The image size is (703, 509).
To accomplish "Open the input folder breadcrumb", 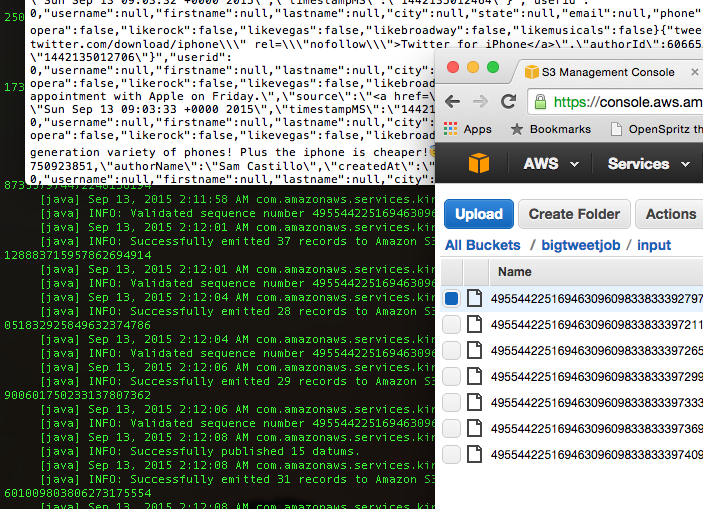I will [654, 245].
